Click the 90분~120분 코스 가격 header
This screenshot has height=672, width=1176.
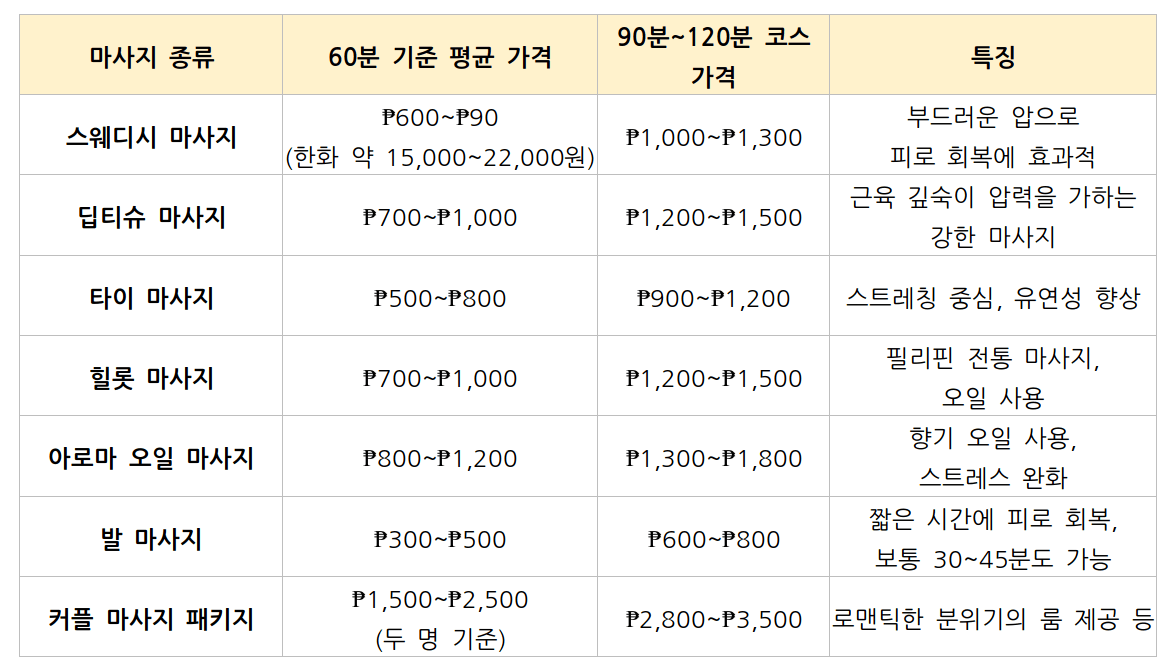[x=713, y=57]
